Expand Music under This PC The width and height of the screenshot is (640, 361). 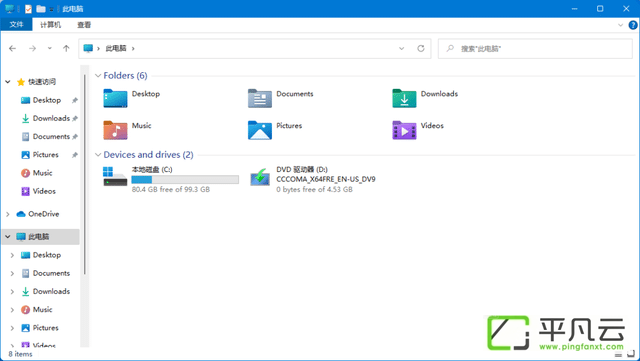(x=12, y=310)
